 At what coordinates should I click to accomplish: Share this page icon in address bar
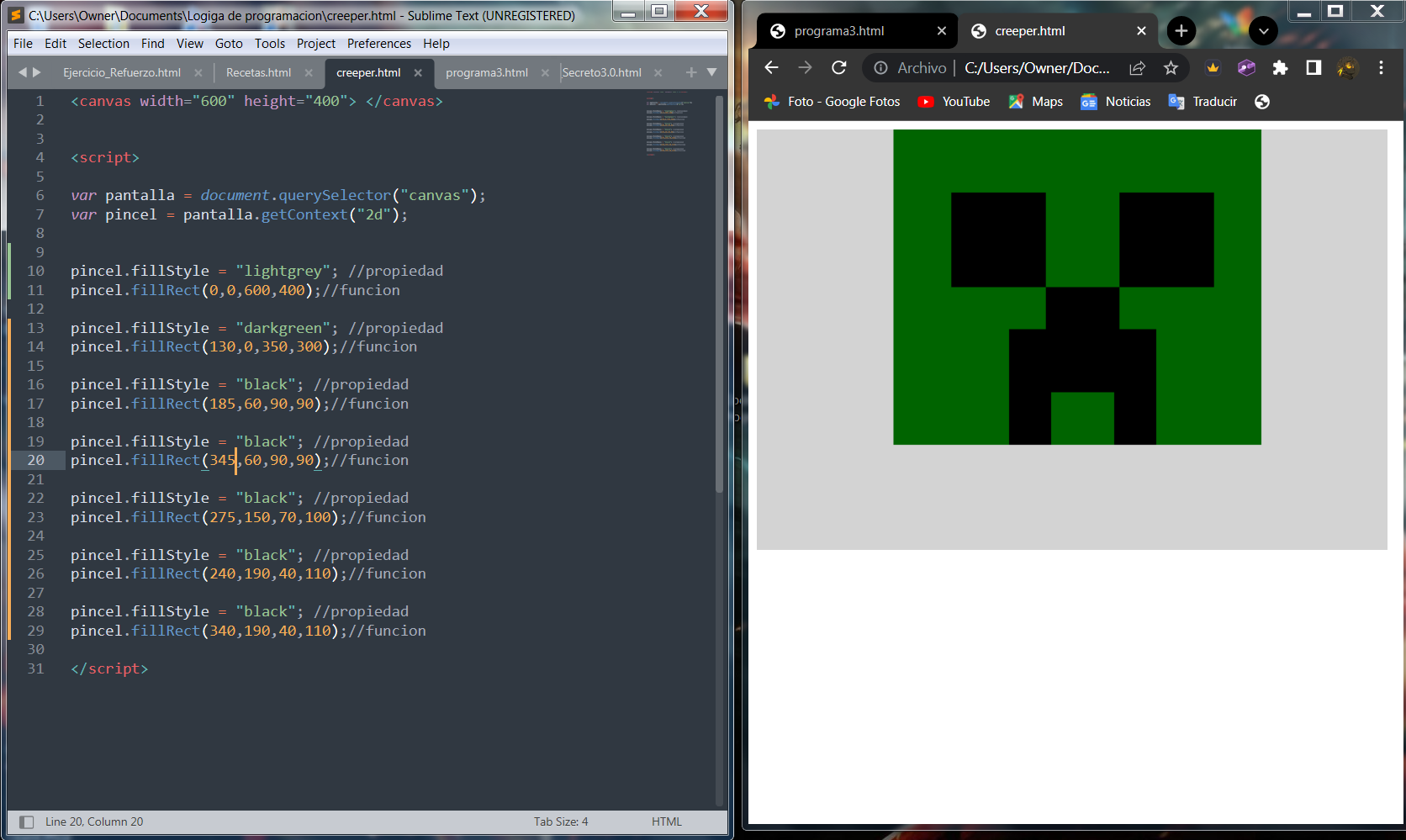1137,68
